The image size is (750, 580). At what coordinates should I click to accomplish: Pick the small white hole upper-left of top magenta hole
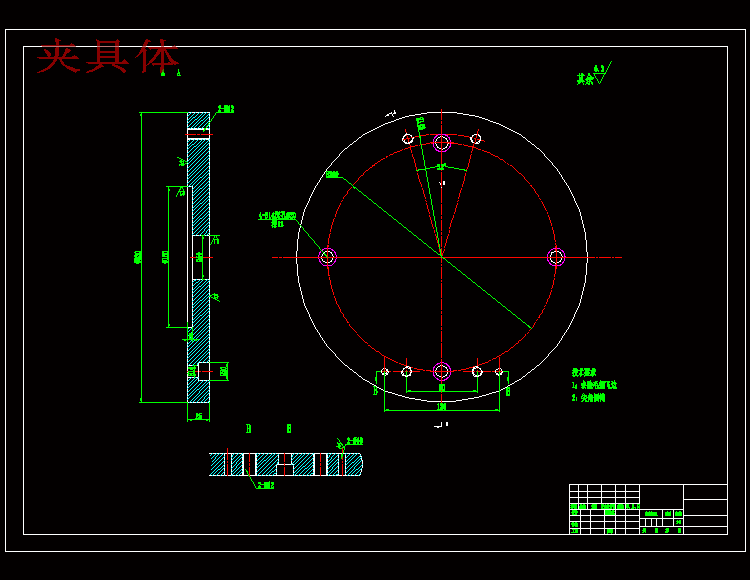click(407, 139)
